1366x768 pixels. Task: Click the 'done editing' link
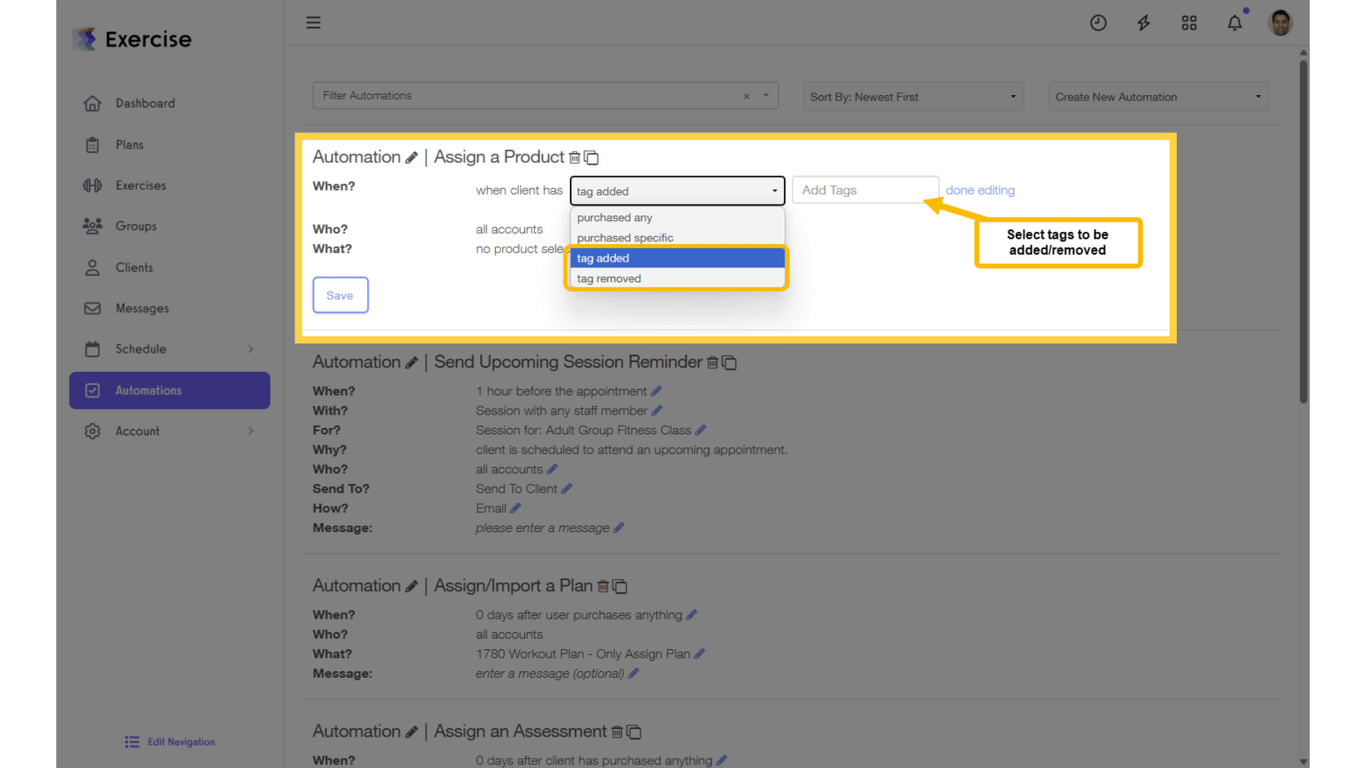(x=980, y=189)
